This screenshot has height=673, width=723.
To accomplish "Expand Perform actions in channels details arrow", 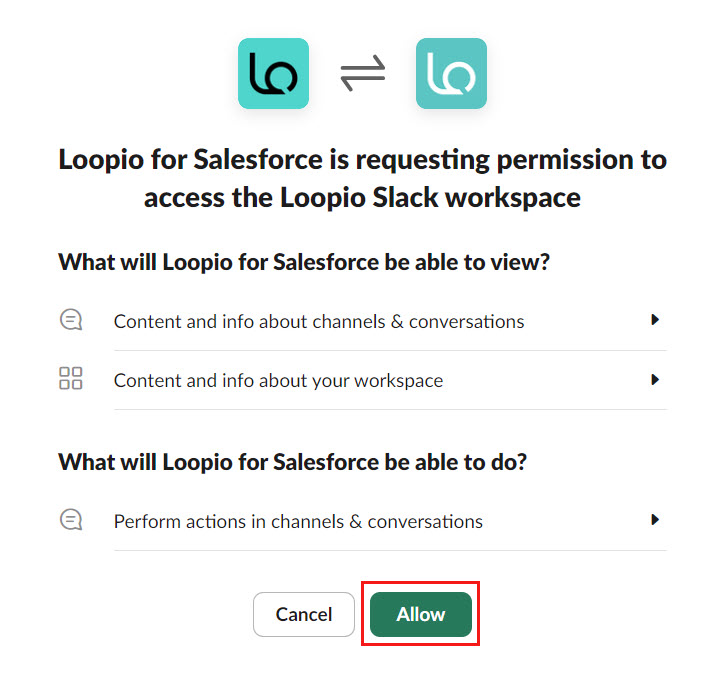I will pyautogui.click(x=654, y=520).
